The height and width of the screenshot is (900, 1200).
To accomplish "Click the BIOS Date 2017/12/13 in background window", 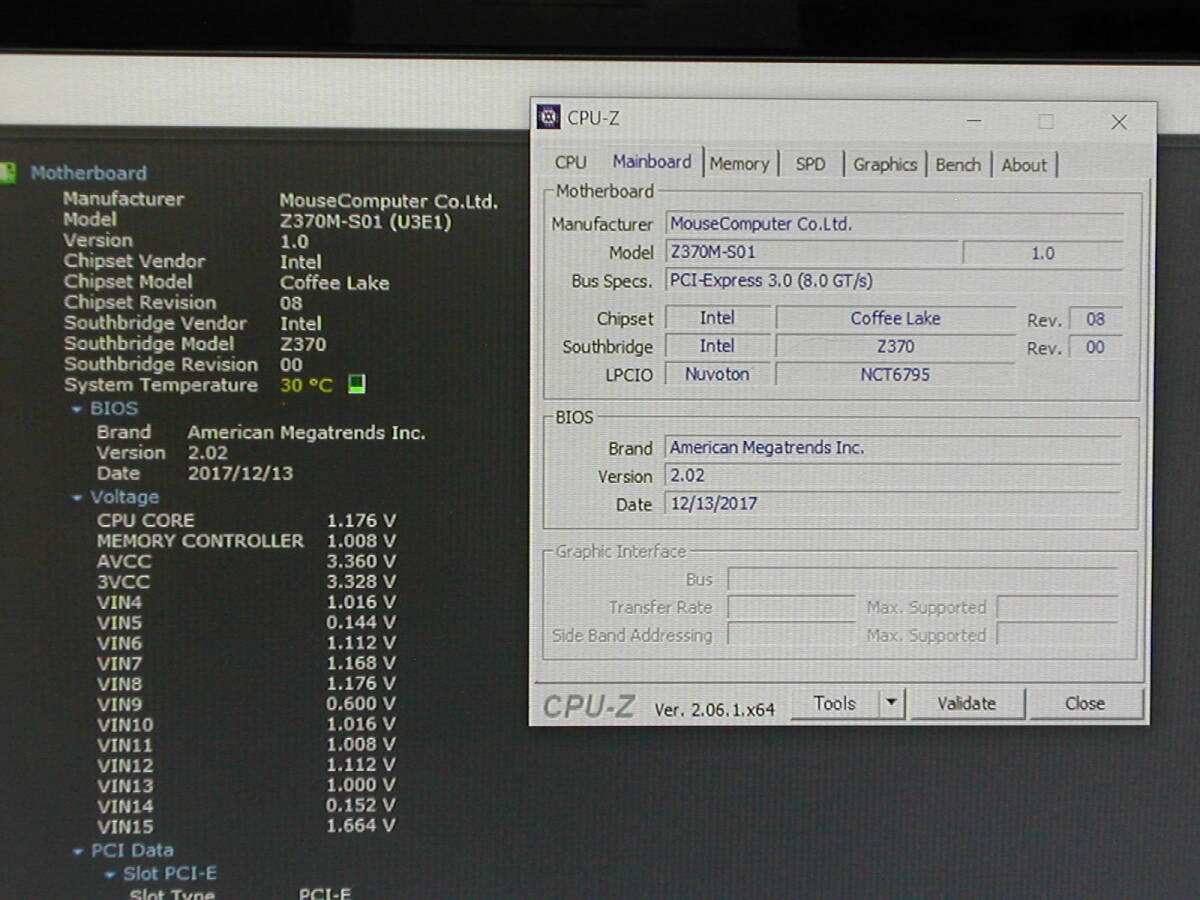I will [240, 473].
